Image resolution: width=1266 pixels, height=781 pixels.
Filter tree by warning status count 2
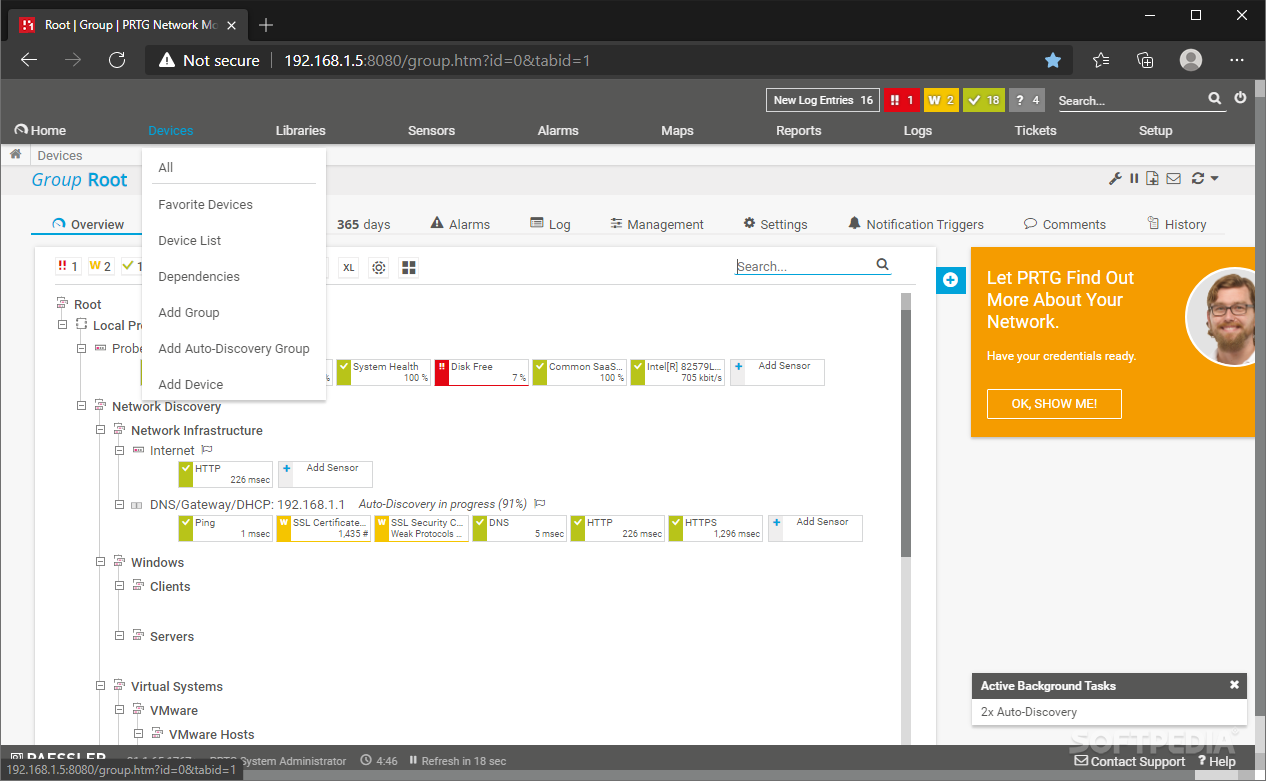coord(100,267)
